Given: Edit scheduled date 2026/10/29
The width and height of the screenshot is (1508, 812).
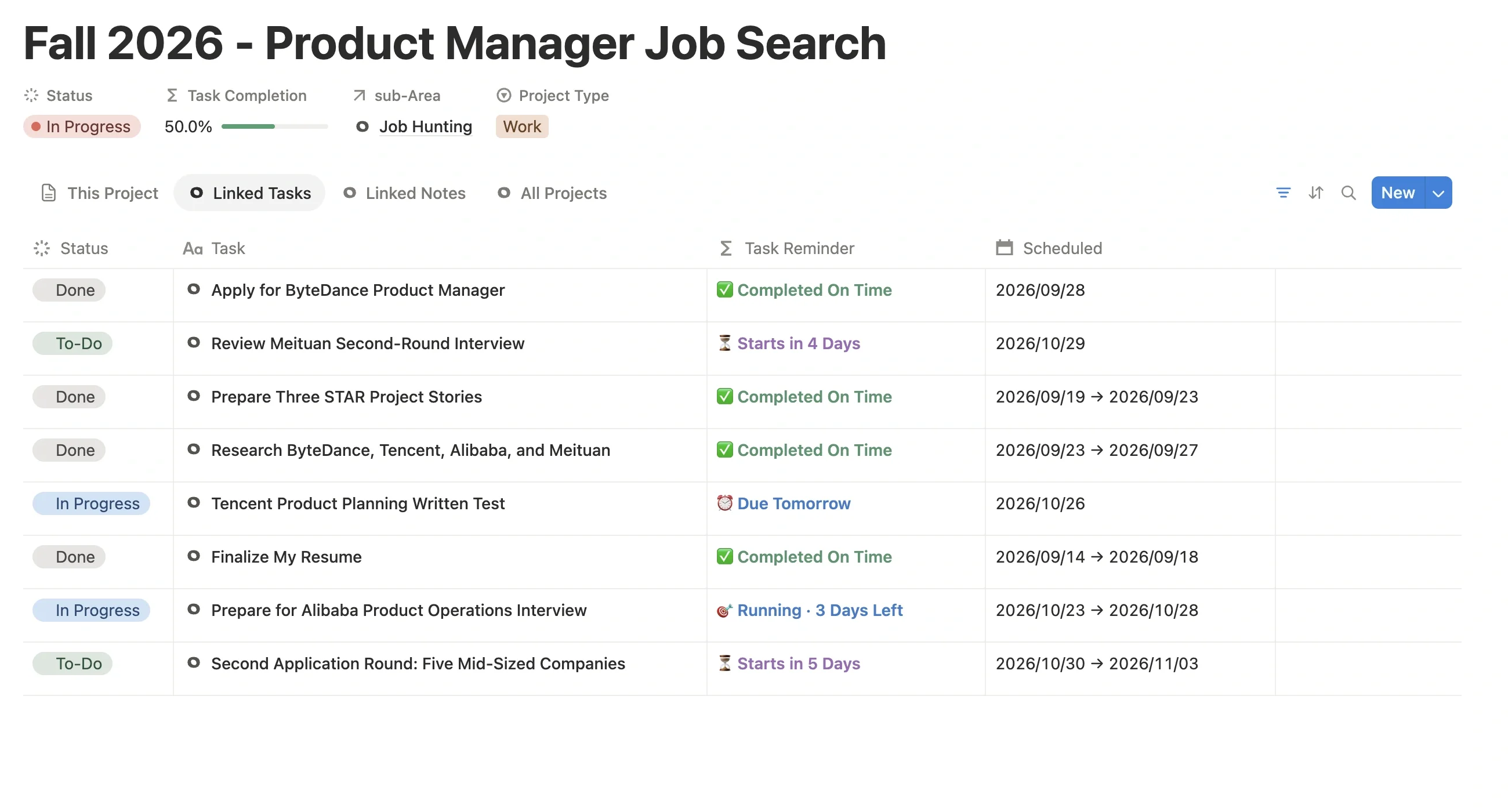Looking at the screenshot, I should (x=1041, y=343).
